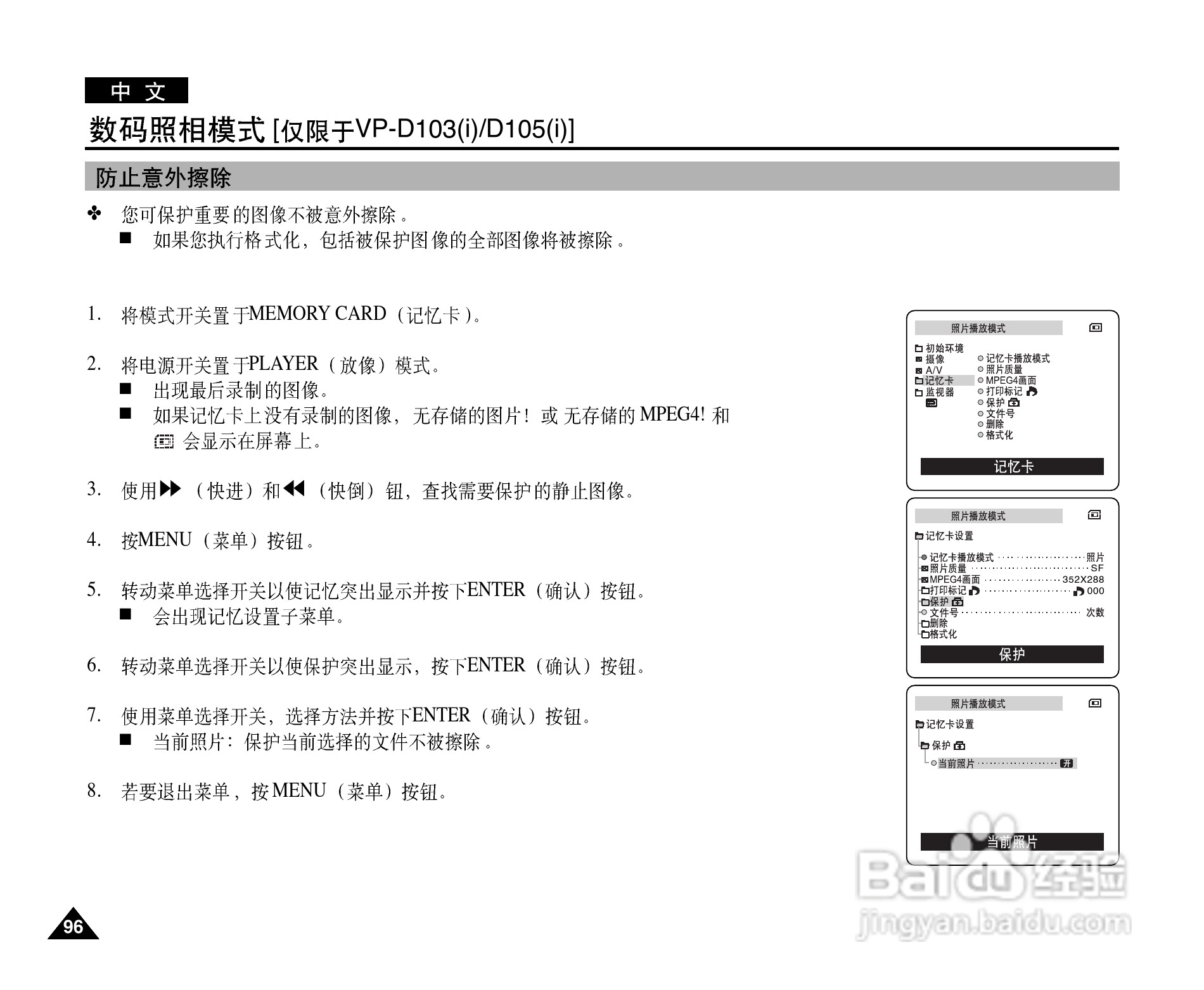Screen dimensions: 1204x990
Task: Click the lock icon after 保护 in the 记忆卡 screen
Action: (1013, 402)
